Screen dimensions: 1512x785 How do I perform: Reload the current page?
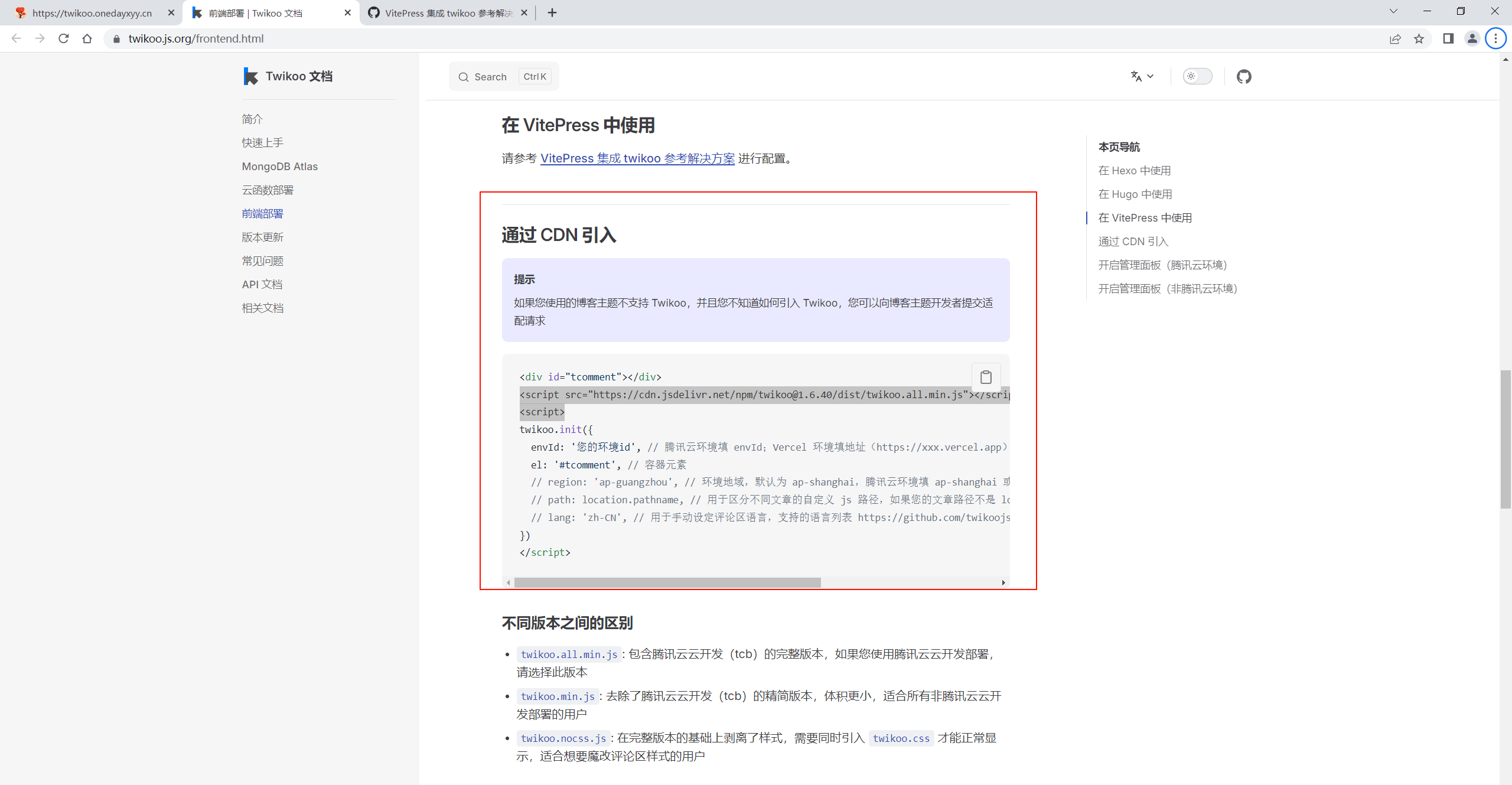pos(64,38)
